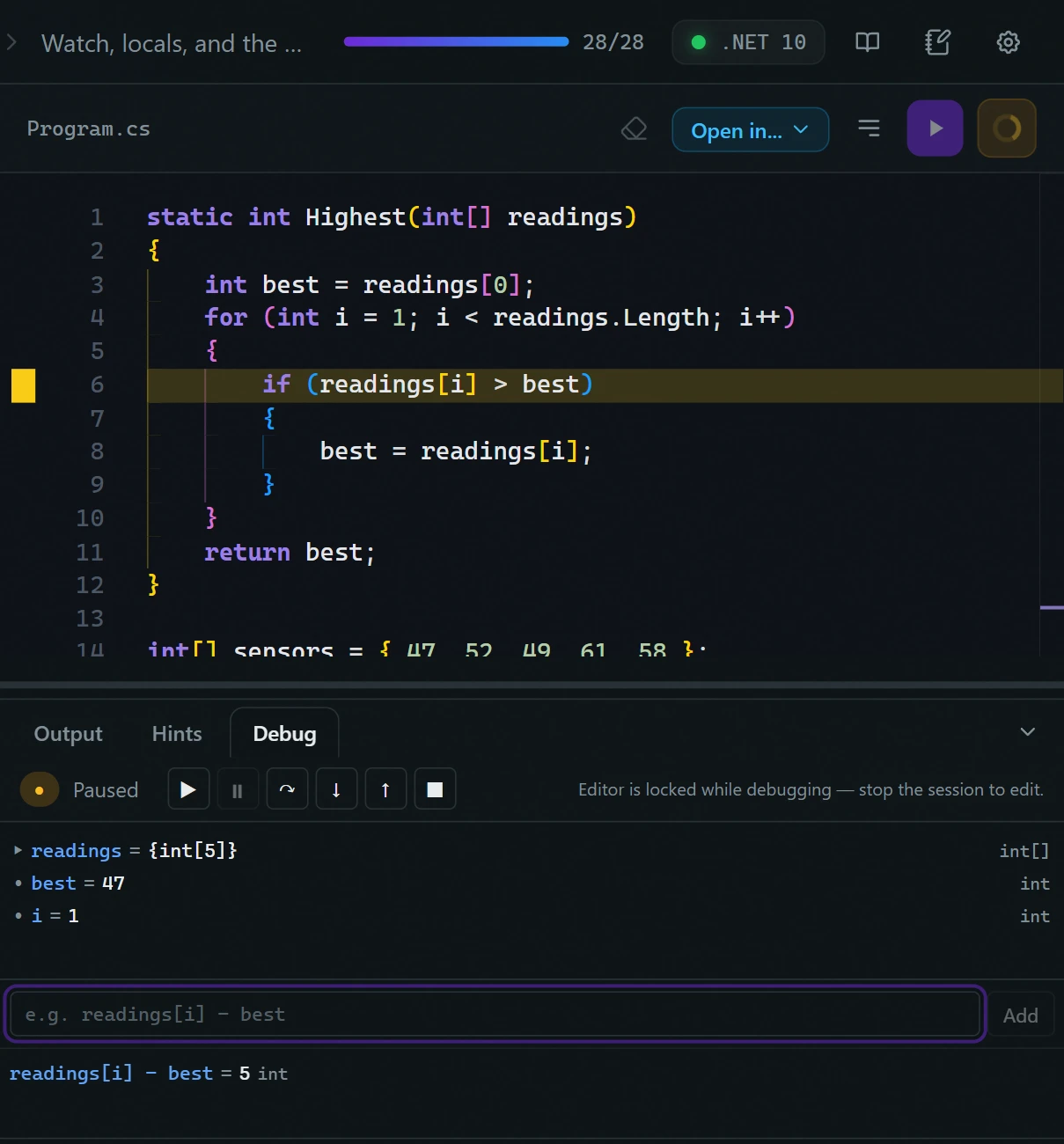Image resolution: width=1064 pixels, height=1144 pixels.
Task: Open the "Open in..." dropdown
Action: [x=750, y=129]
